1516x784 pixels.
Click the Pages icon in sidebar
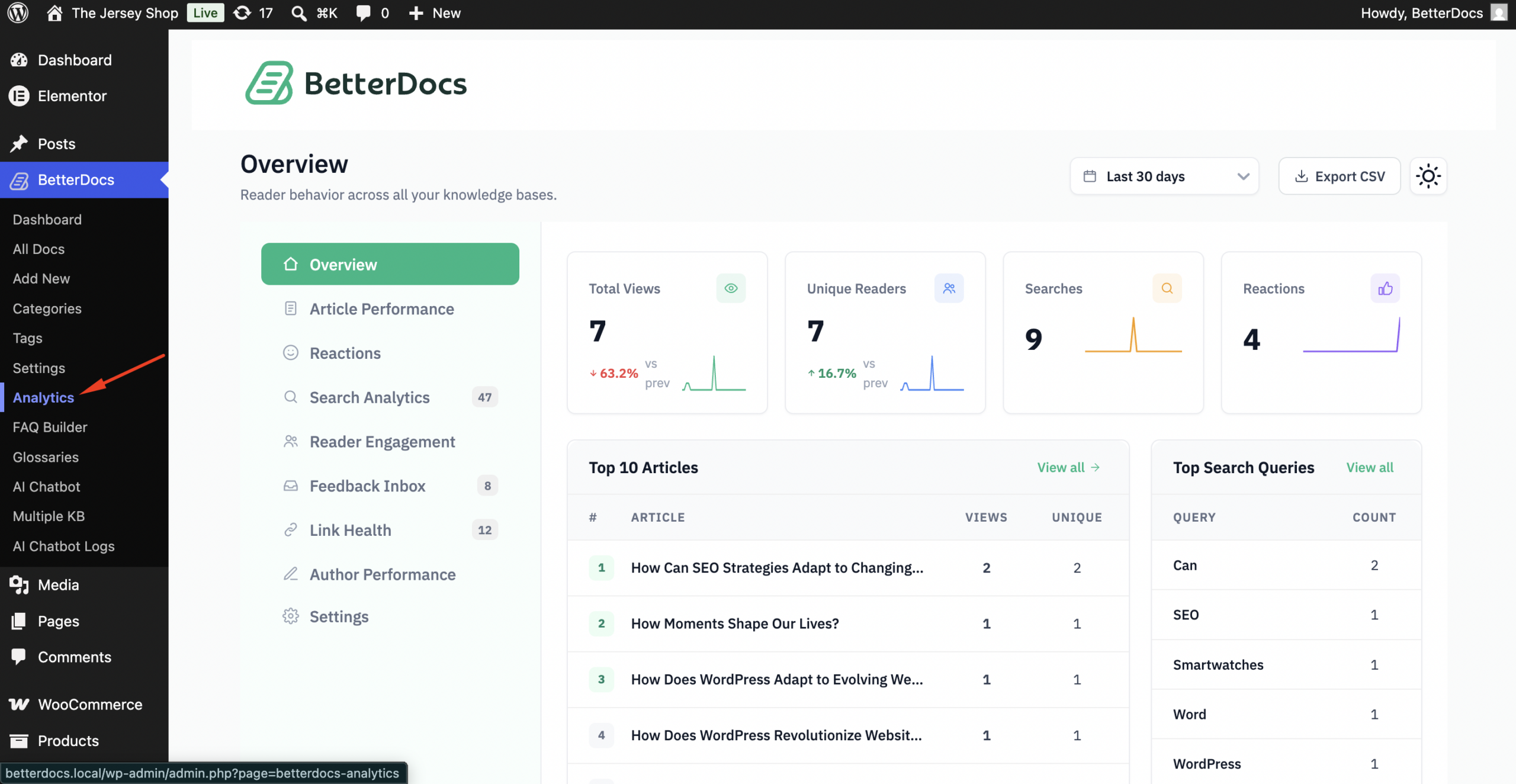[x=19, y=621]
